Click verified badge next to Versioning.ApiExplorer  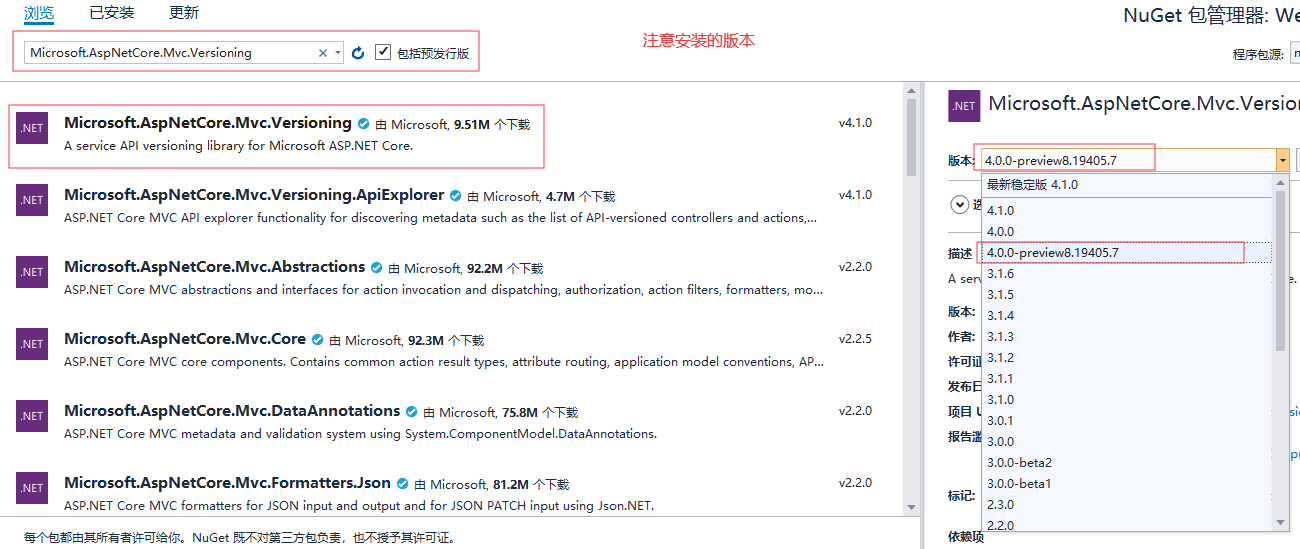(x=456, y=196)
